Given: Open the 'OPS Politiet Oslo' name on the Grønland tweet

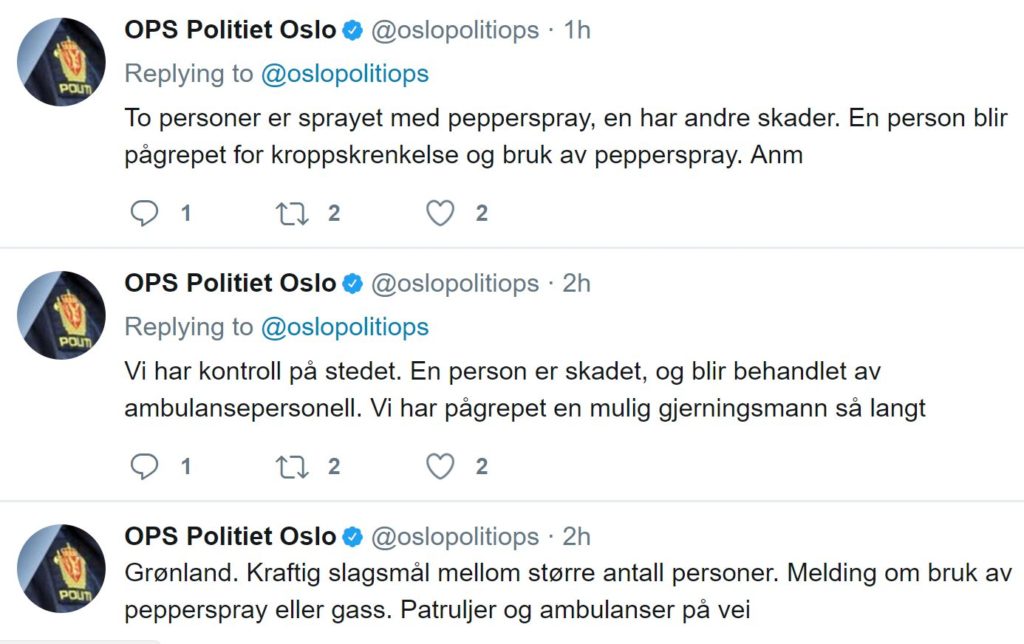Looking at the screenshot, I should click(230, 536).
